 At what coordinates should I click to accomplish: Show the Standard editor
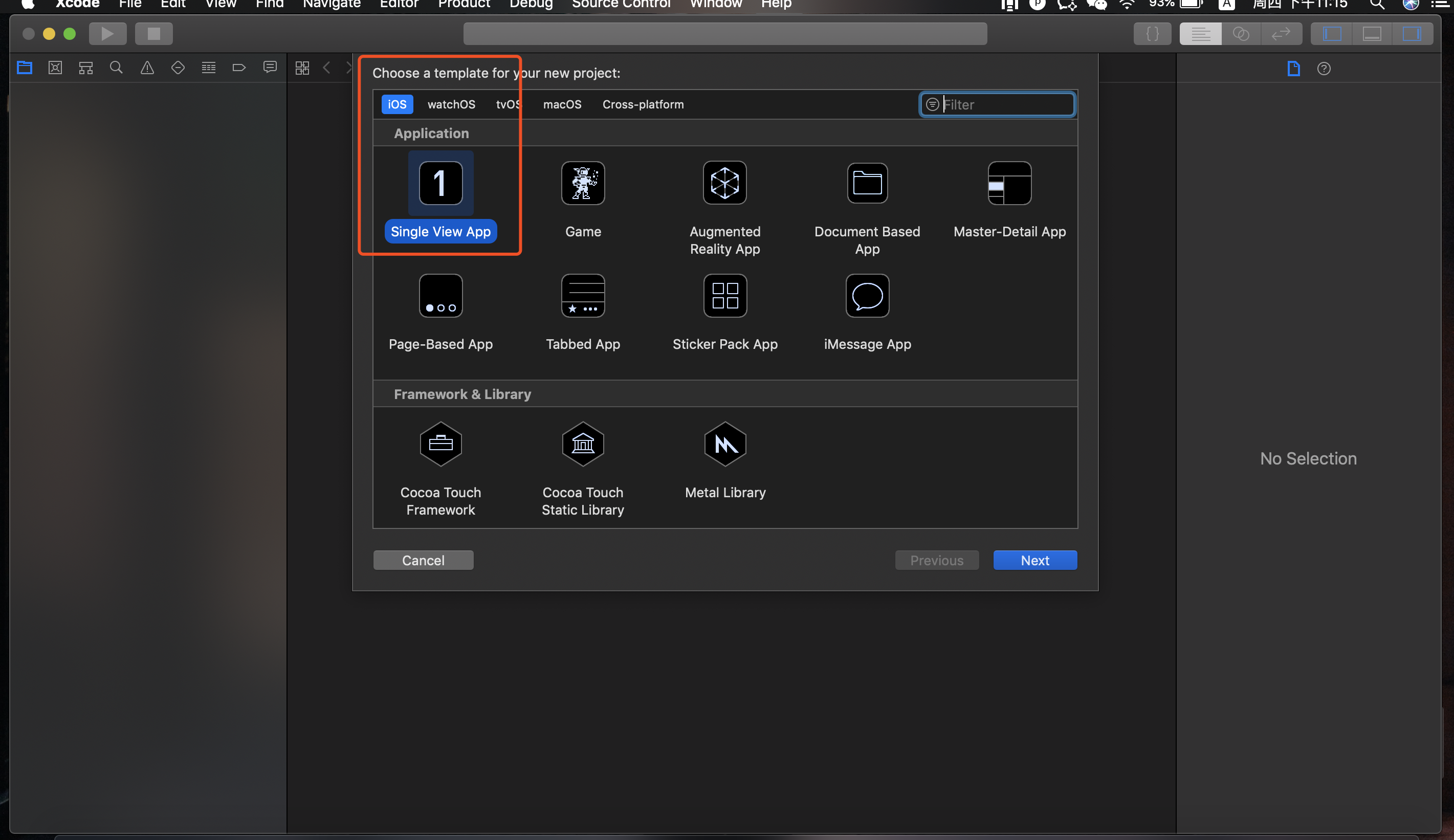[1200, 33]
